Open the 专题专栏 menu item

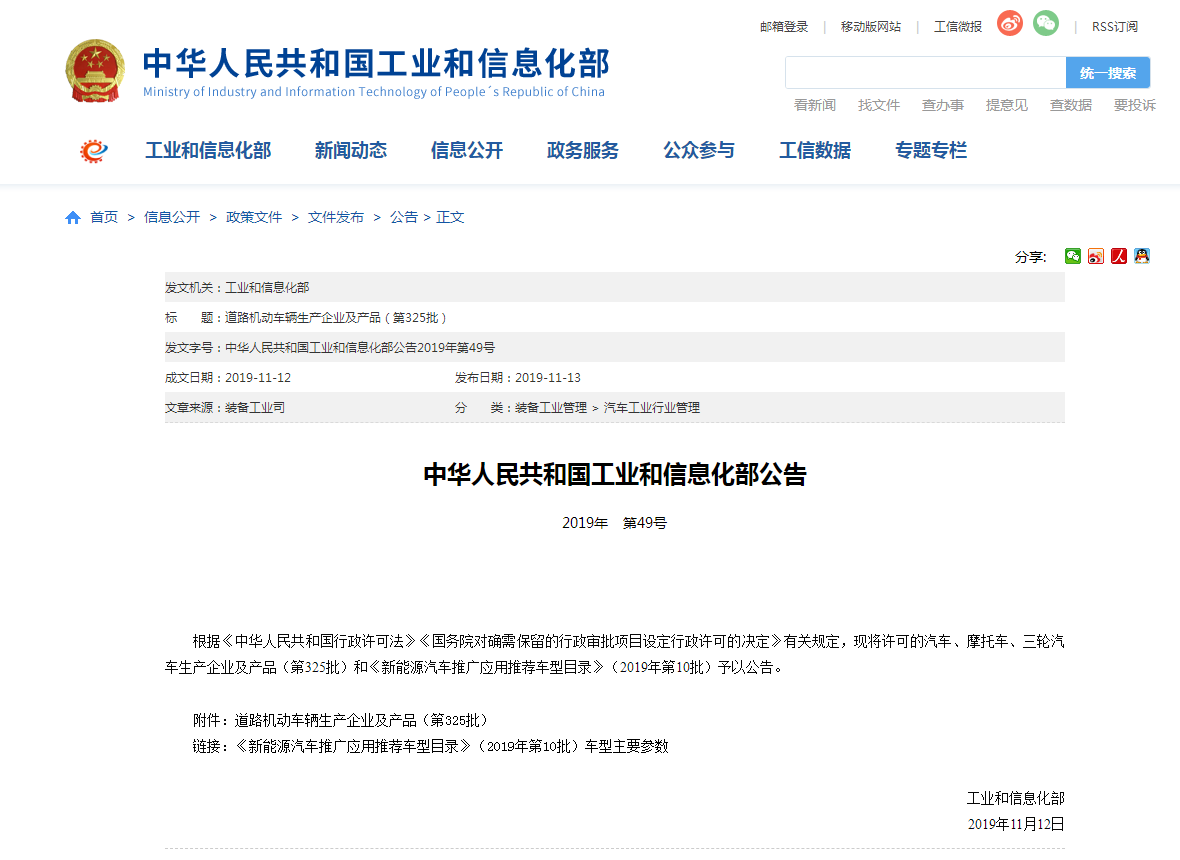point(930,150)
